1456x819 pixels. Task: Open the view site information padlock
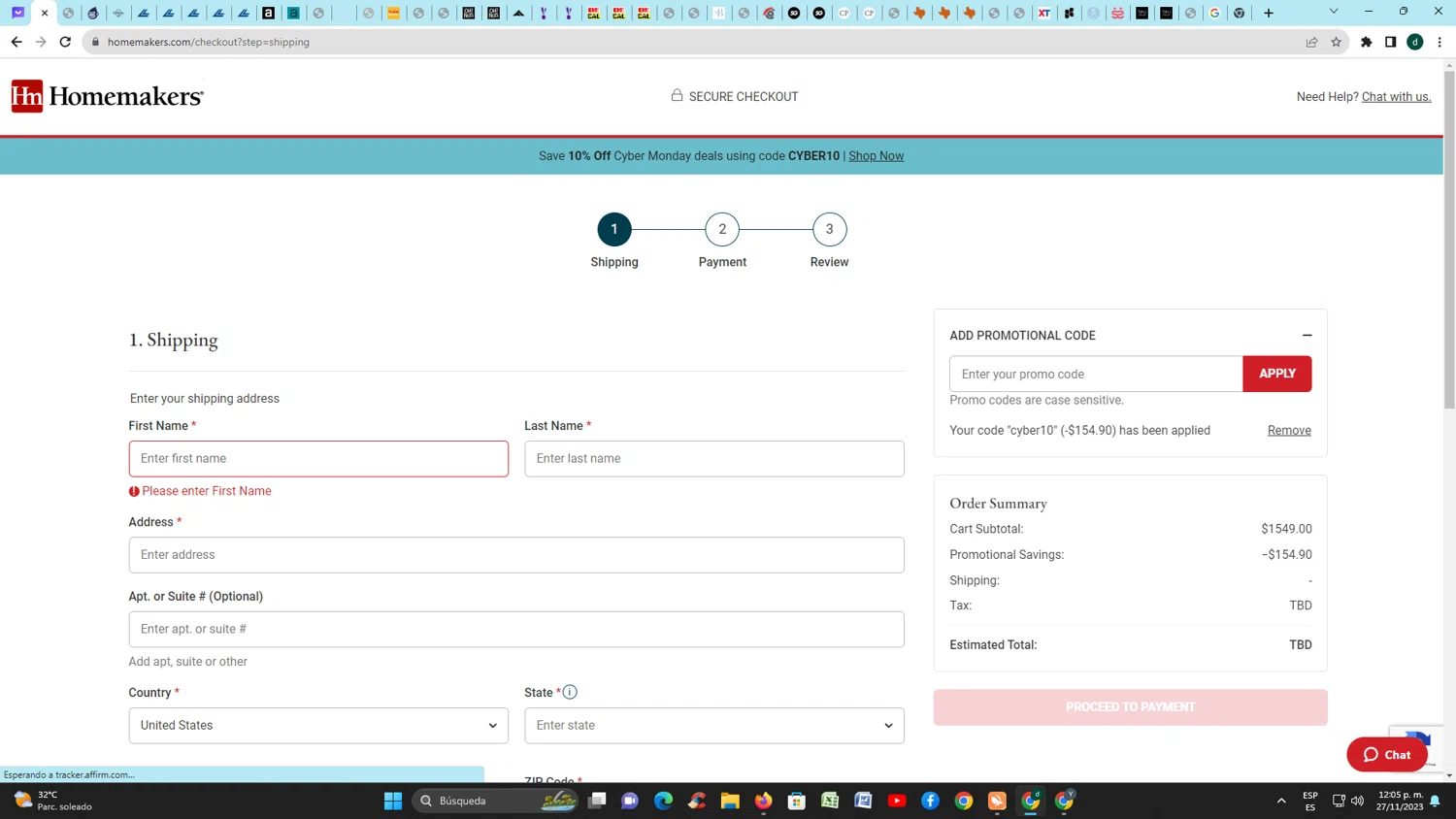[x=95, y=42]
